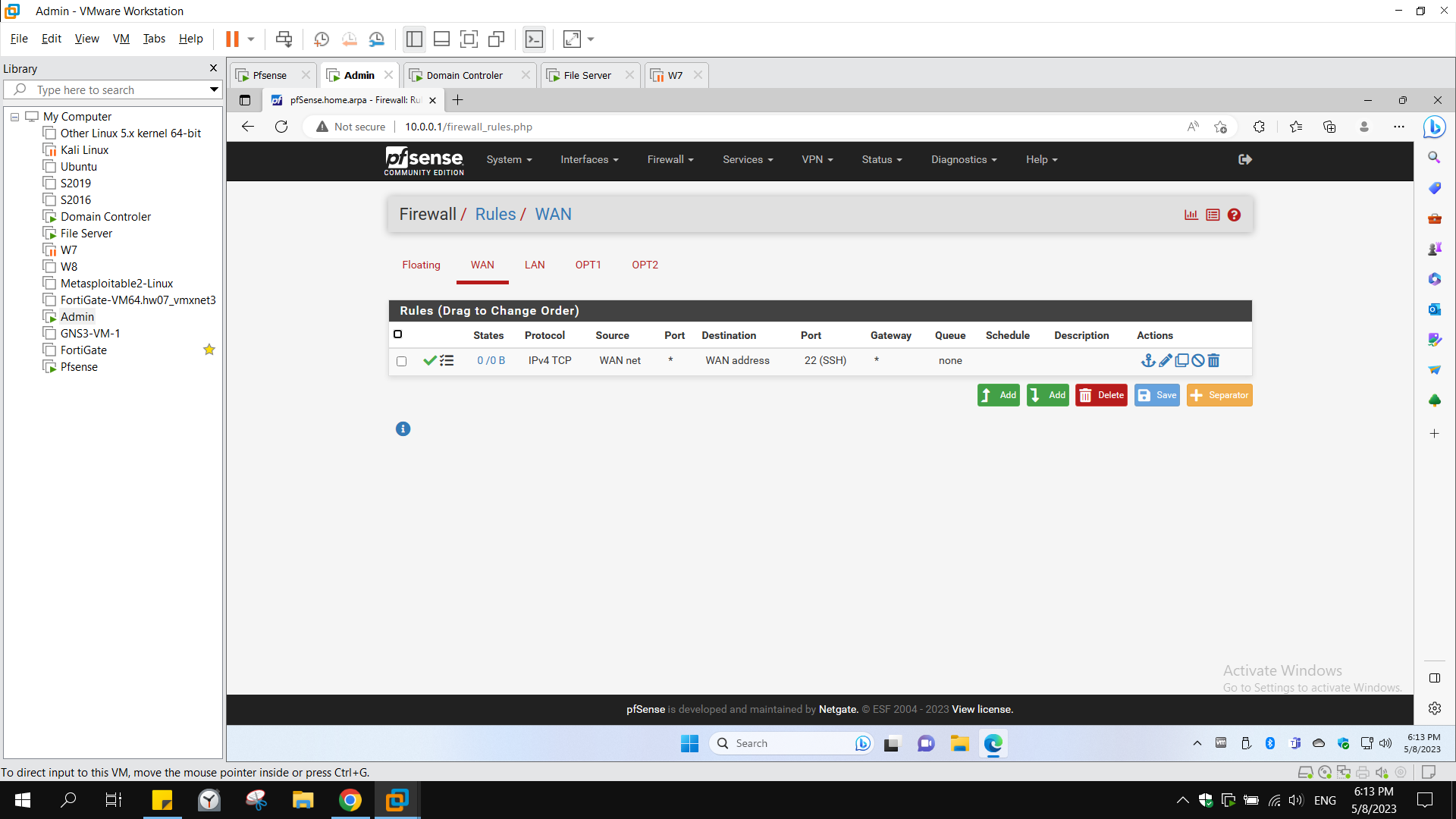Image resolution: width=1456 pixels, height=819 pixels.
Task: Take a VM snapshot from the toolbar
Action: [321, 39]
